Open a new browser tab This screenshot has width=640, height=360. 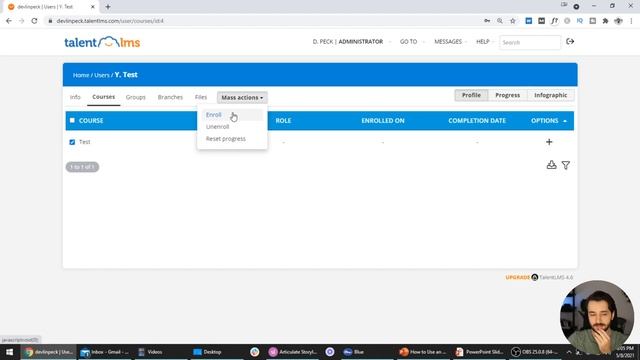point(108,7)
